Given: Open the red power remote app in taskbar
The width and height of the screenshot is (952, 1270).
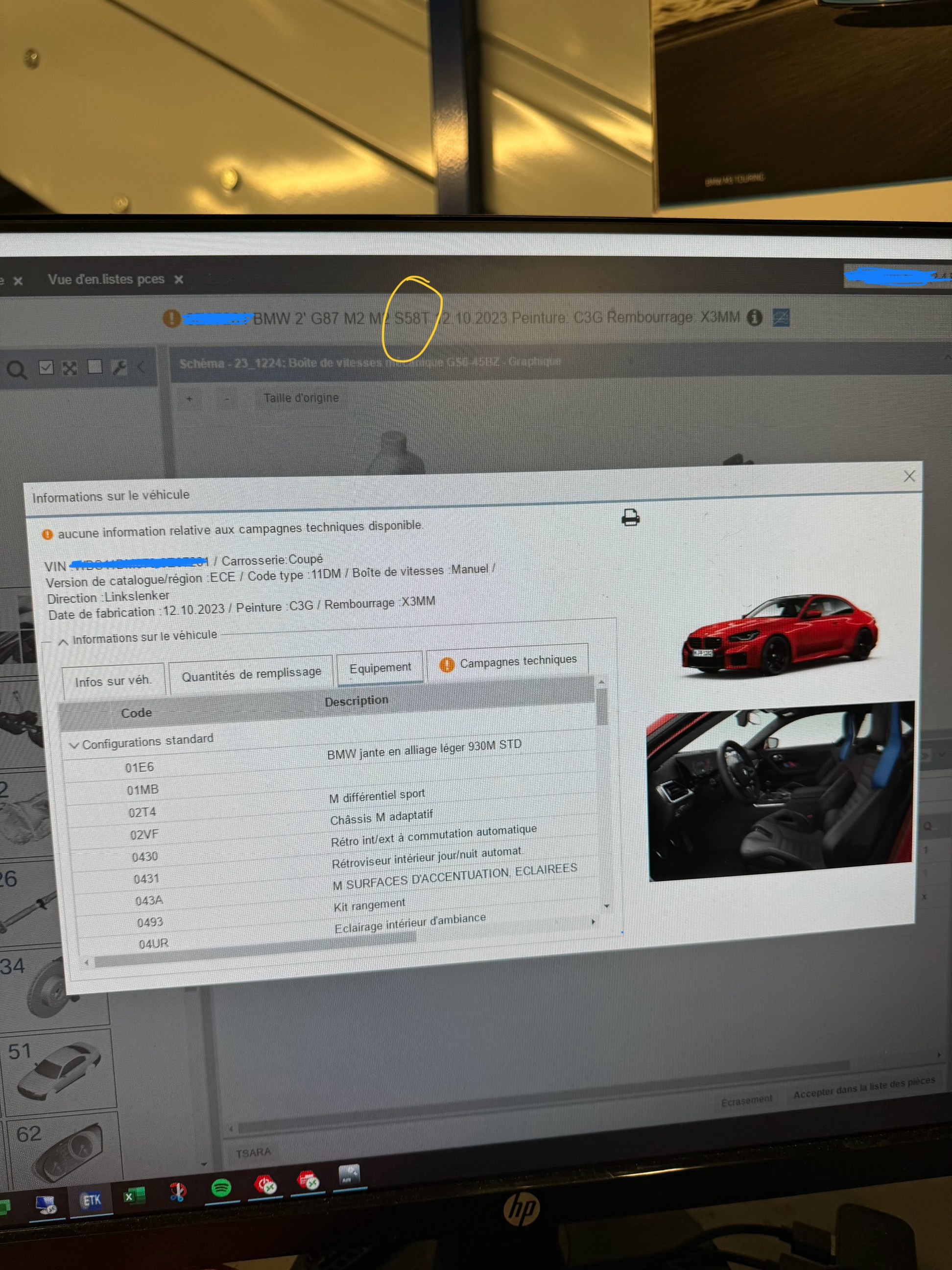Looking at the screenshot, I should click(265, 1184).
